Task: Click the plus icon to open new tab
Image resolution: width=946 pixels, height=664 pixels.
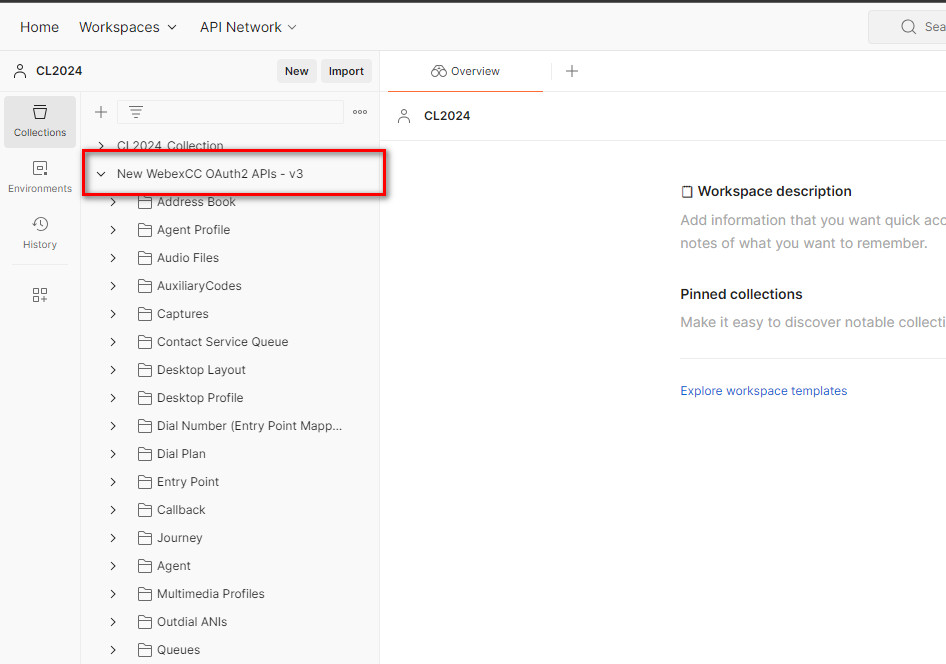Action: [572, 71]
